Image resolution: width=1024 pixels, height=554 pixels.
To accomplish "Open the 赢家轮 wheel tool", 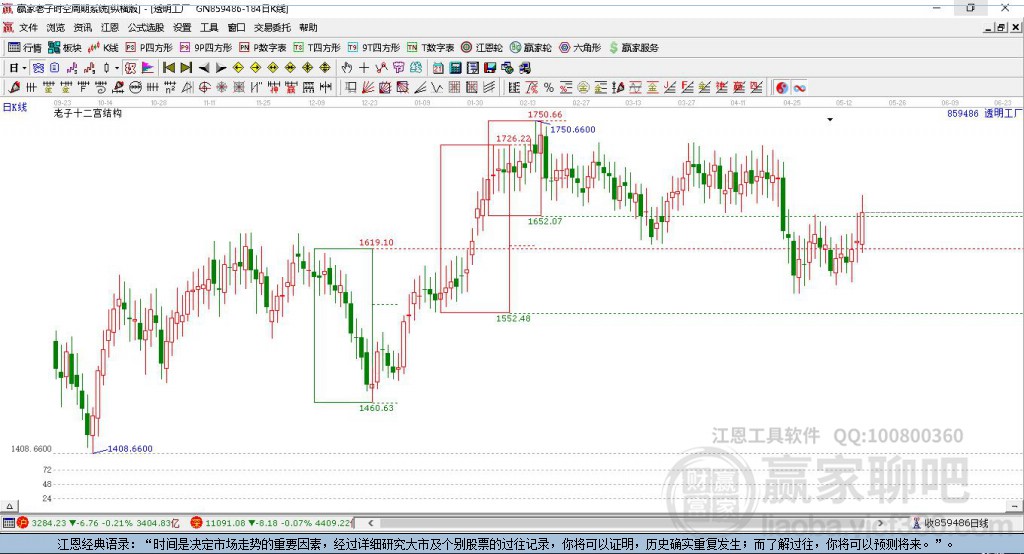I will coord(531,48).
